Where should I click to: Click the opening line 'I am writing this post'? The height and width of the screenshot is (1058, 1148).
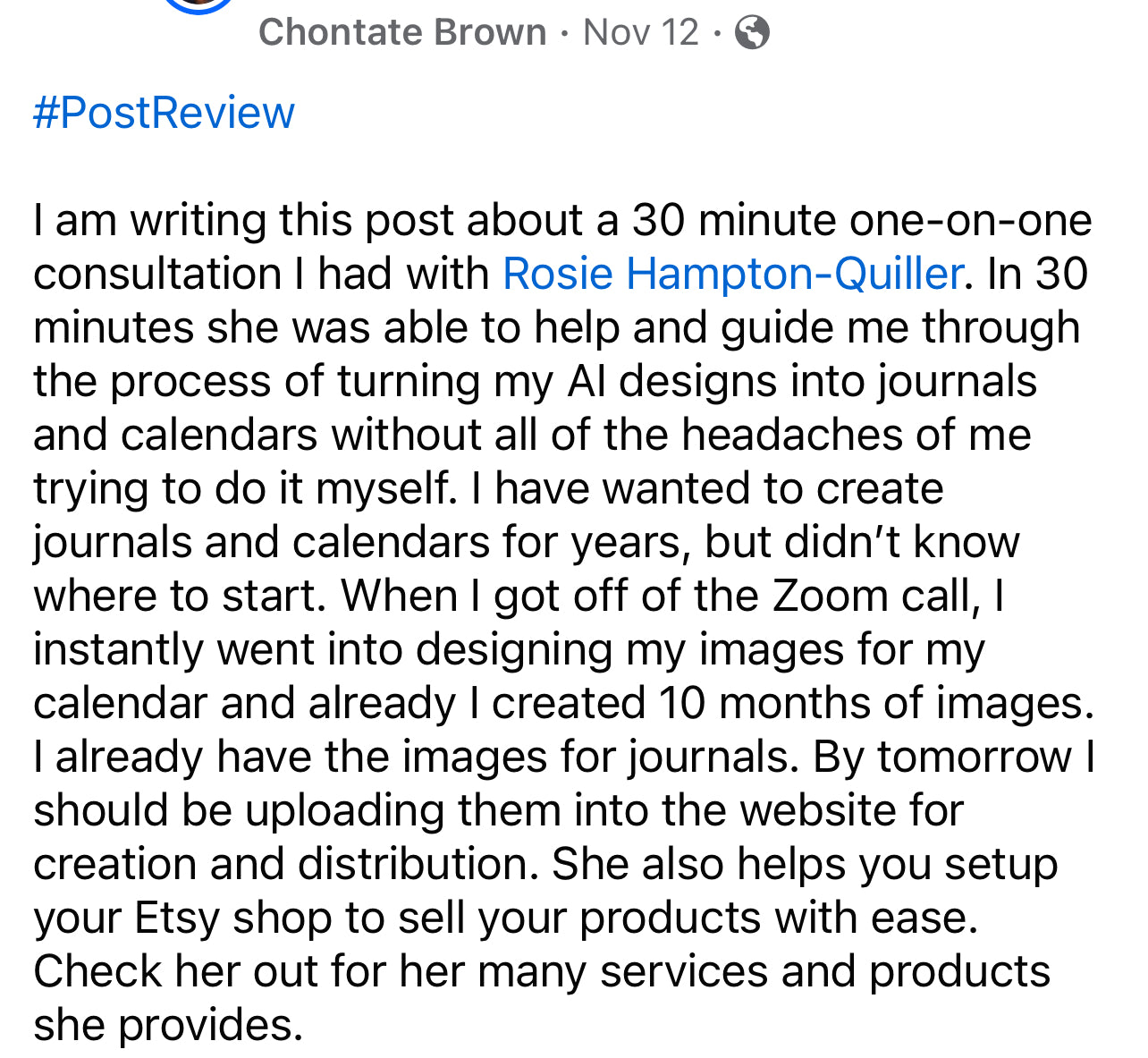coord(240,221)
